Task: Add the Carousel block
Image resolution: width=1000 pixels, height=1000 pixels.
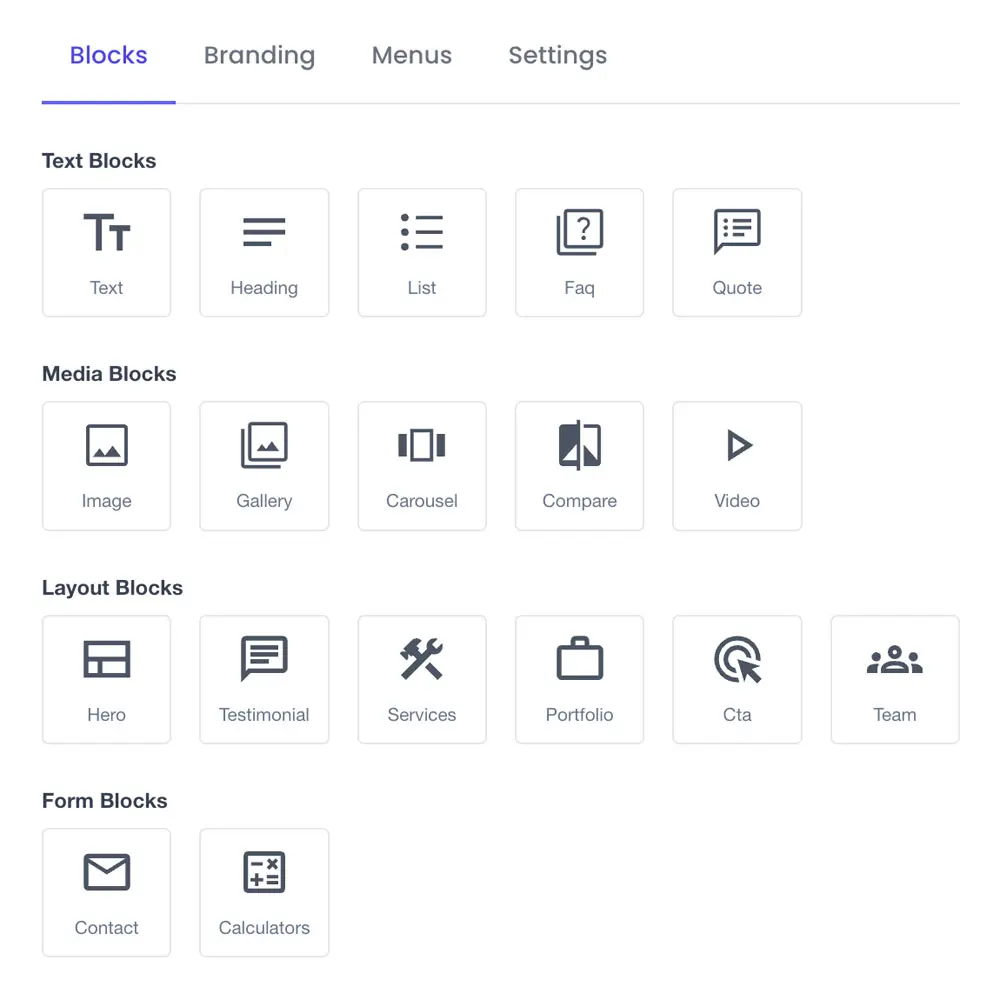Action: point(422,465)
